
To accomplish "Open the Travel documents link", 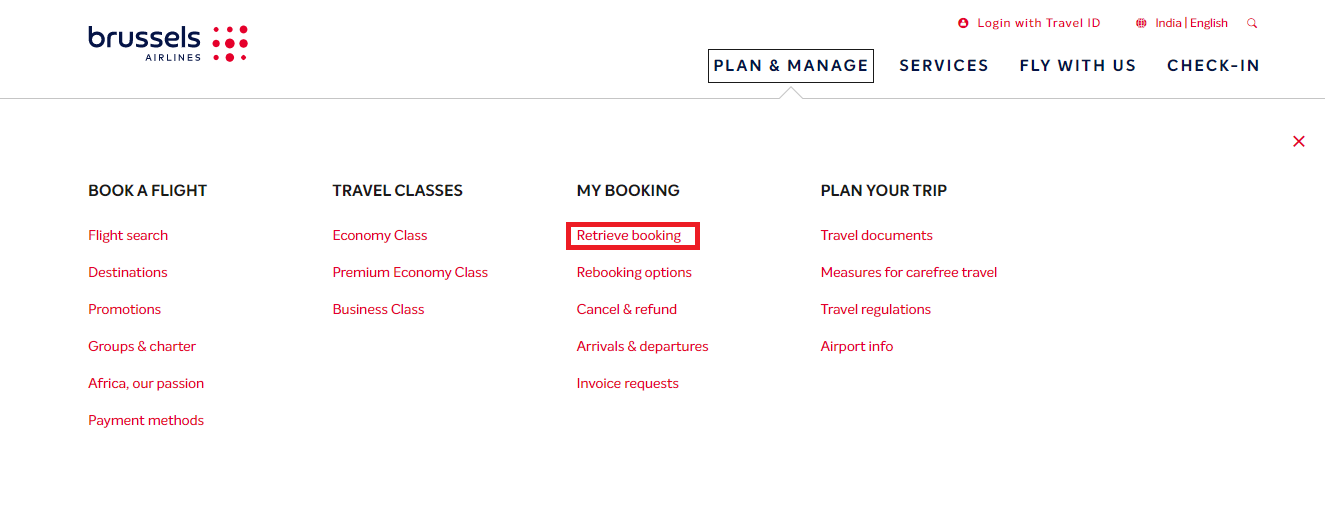I will coord(877,236).
